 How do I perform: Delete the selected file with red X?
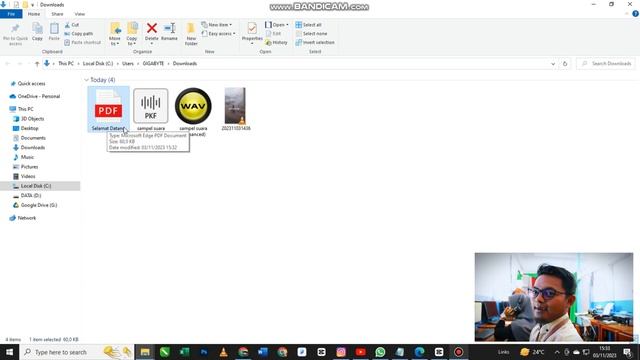151,33
